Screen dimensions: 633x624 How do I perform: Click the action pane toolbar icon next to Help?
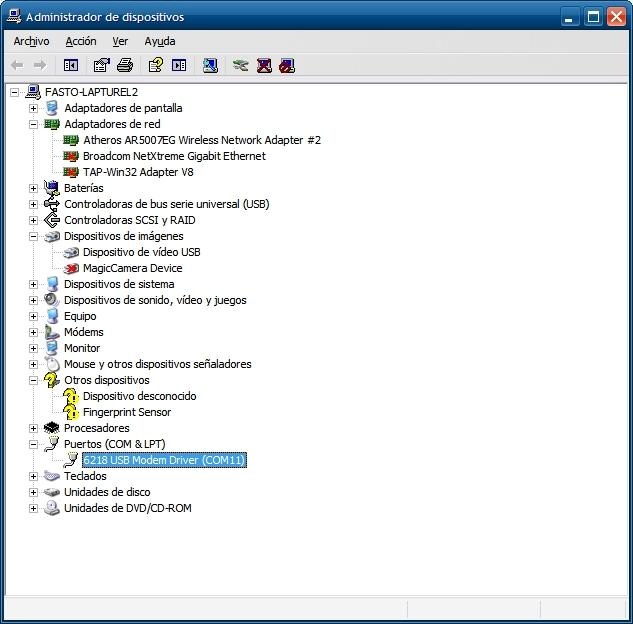click(x=179, y=65)
